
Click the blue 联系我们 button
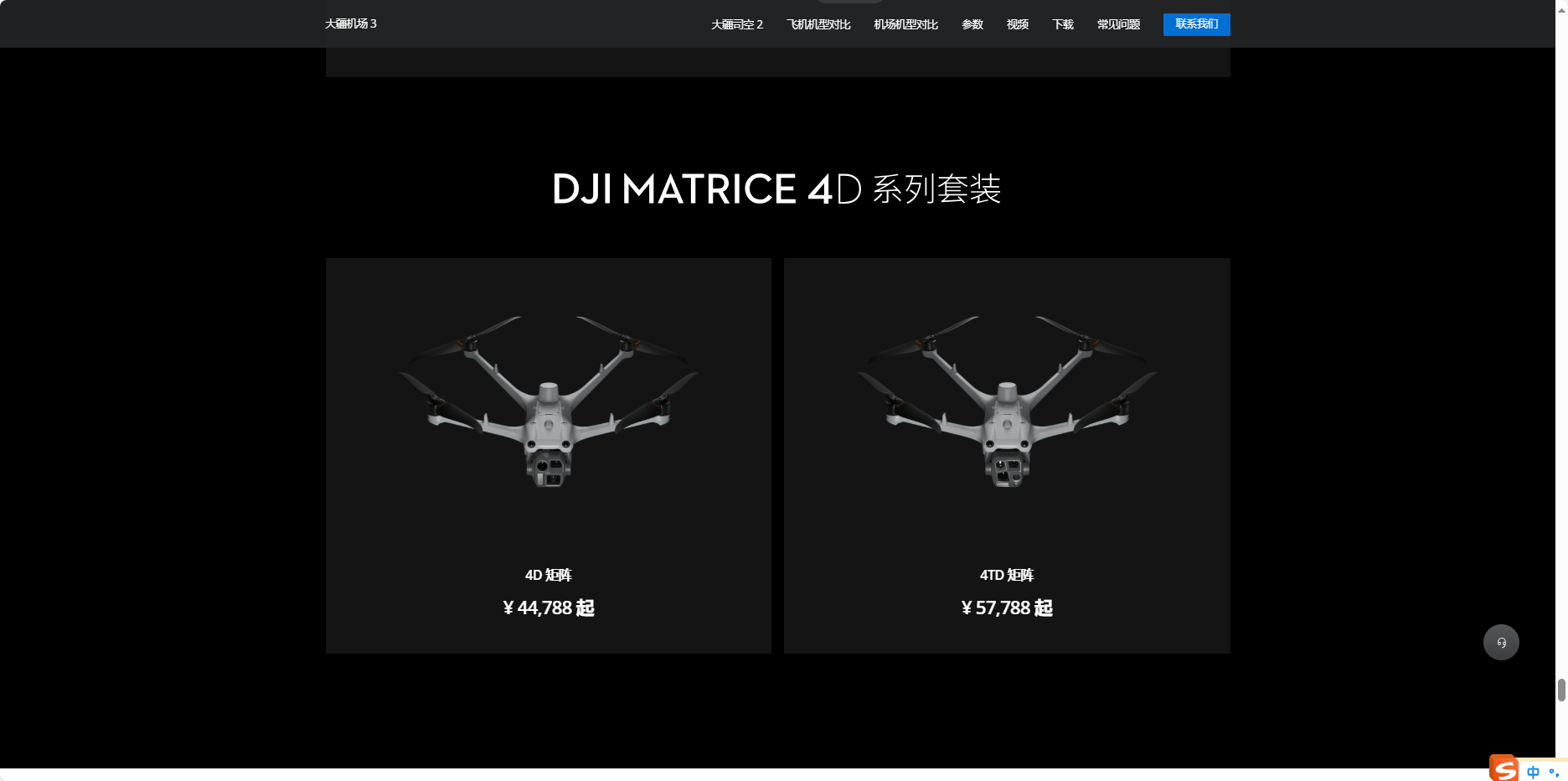pos(1196,24)
